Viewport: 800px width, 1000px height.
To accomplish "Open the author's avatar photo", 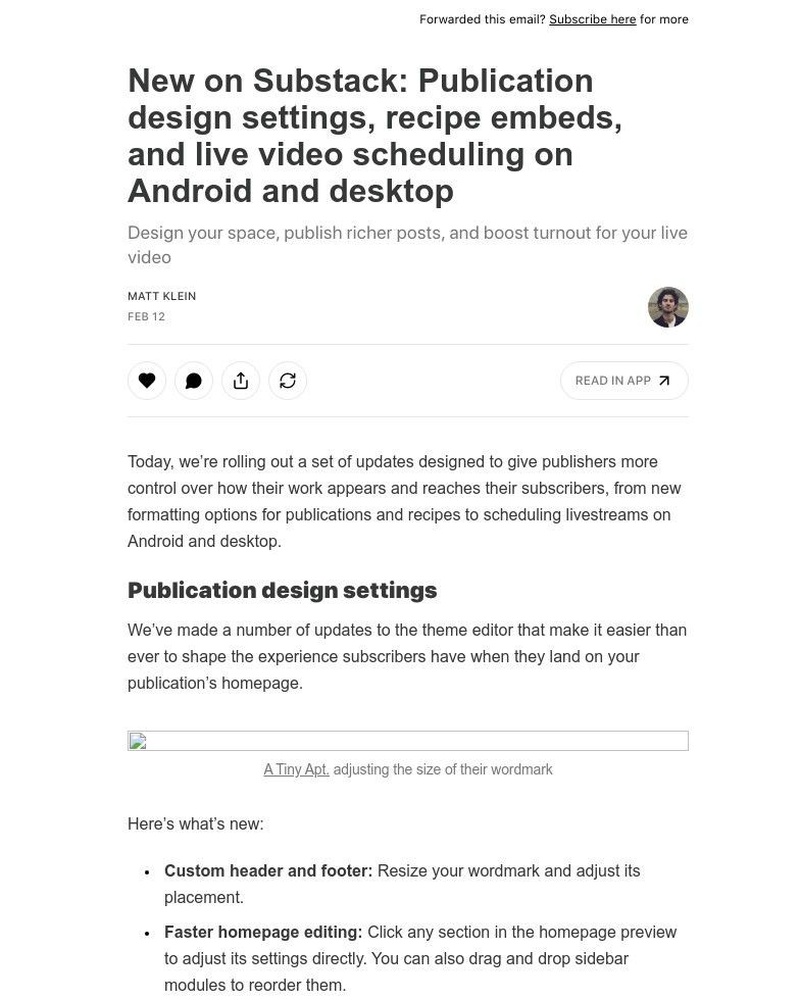I will (666, 306).
